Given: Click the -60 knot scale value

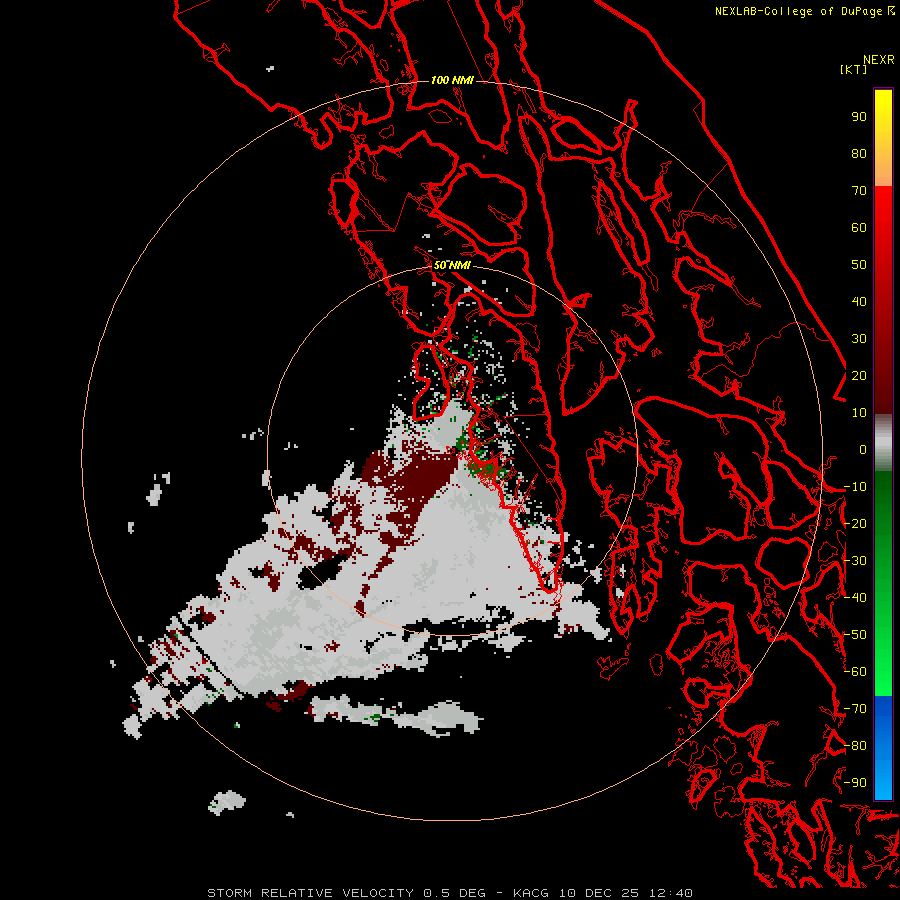Looking at the screenshot, I should pos(855,672).
